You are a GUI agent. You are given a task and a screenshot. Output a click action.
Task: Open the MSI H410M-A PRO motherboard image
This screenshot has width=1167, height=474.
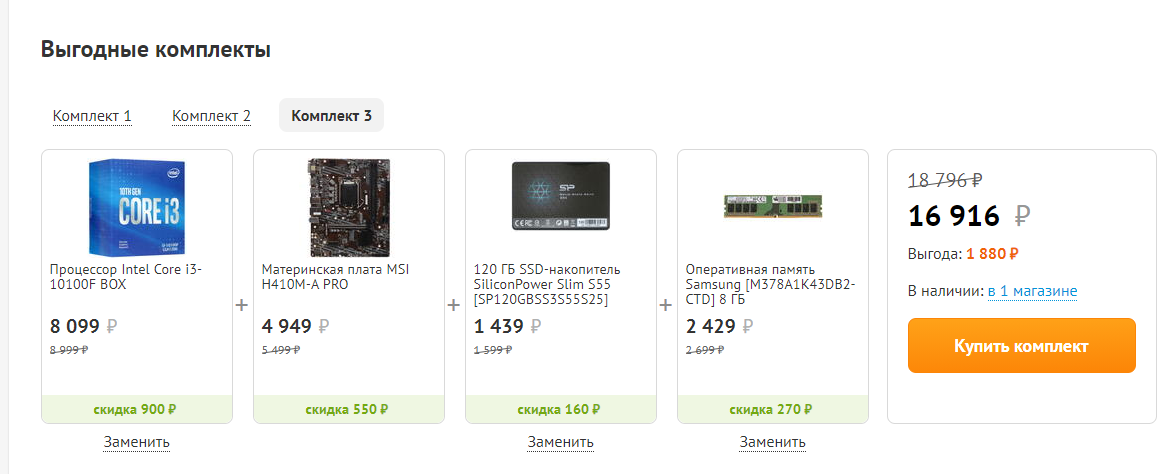click(x=349, y=207)
